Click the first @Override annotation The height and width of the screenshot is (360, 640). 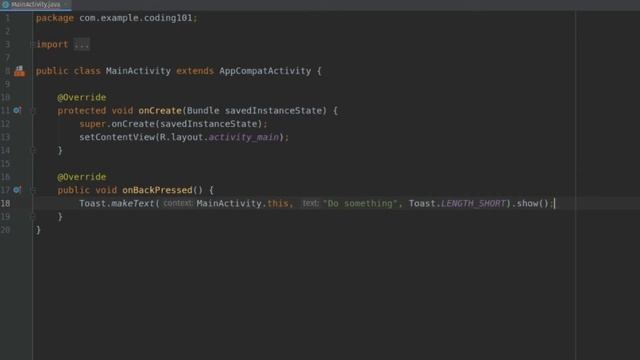(82, 97)
